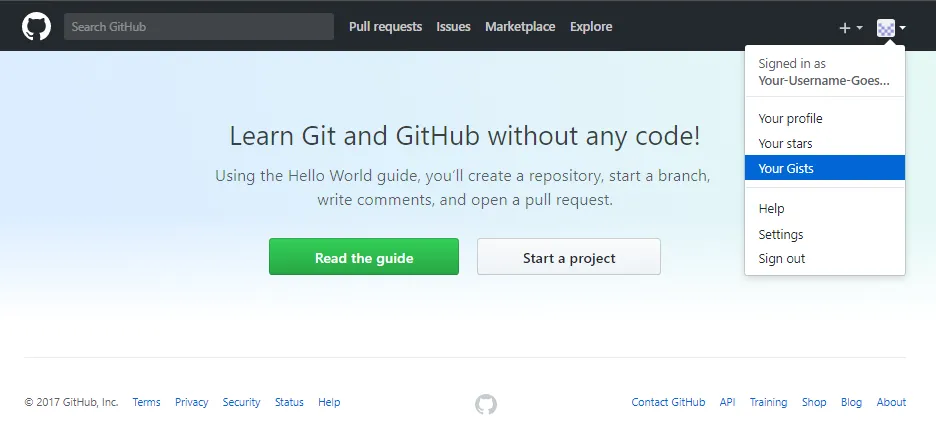
Task: Go to Marketplace in the header
Action: (x=520, y=27)
